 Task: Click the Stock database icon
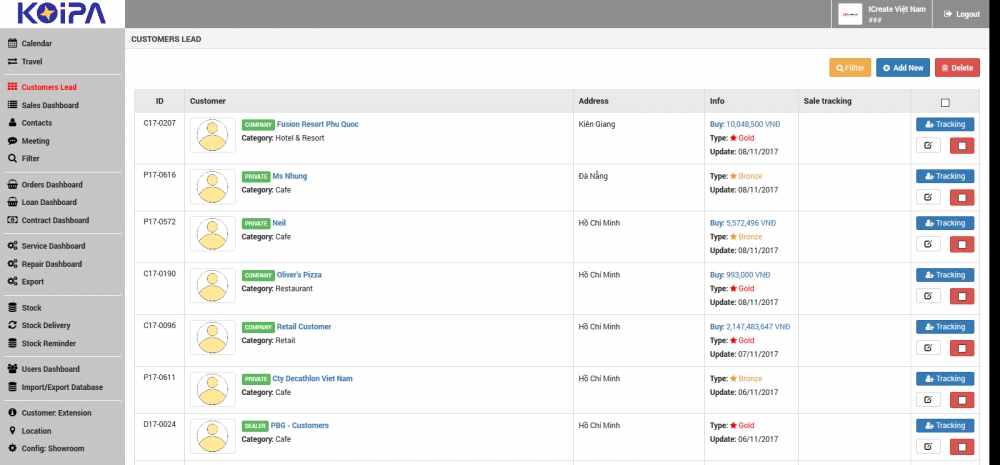pos(12,308)
